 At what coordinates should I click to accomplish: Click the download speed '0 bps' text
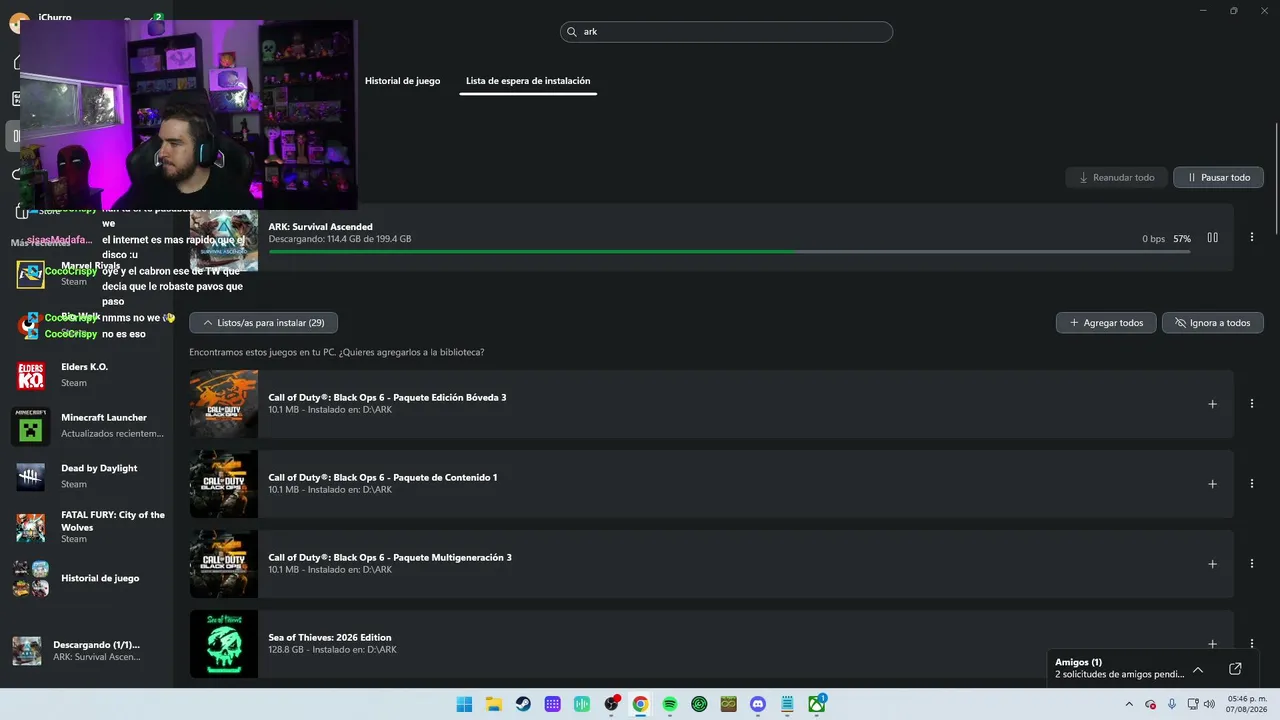1153,239
